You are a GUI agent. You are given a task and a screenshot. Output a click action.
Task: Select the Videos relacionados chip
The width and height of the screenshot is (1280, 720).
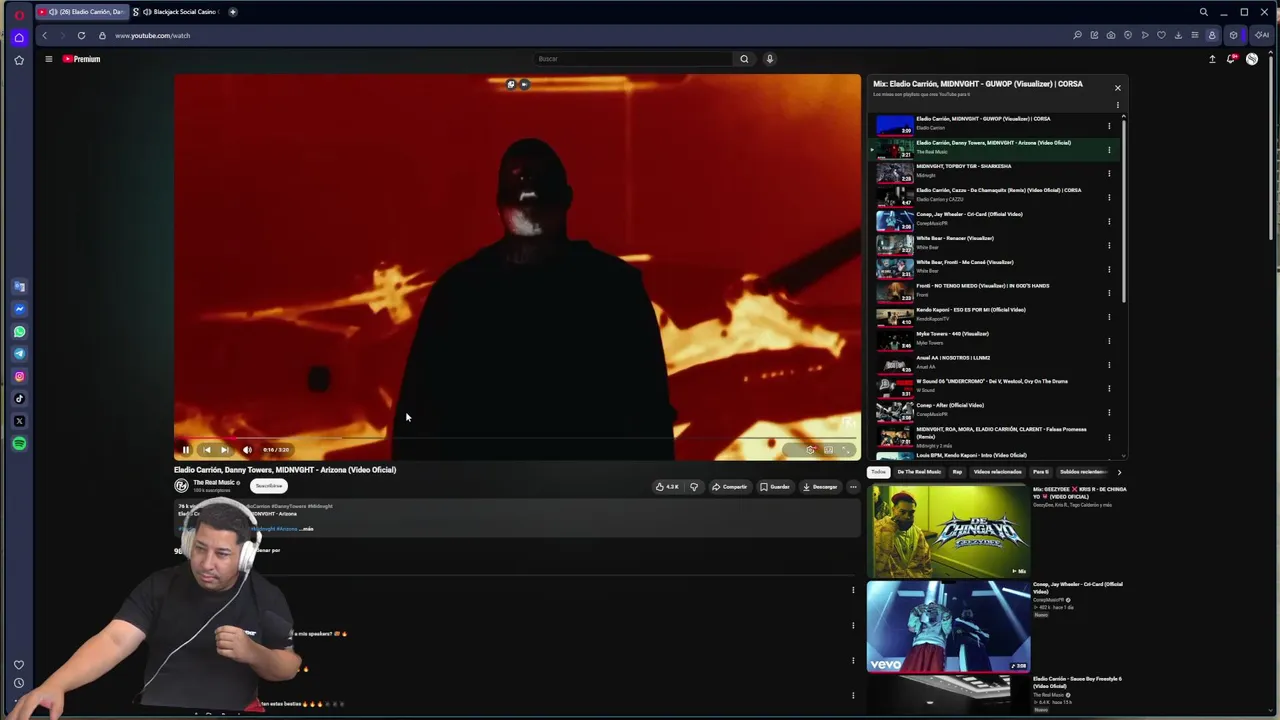click(998, 472)
